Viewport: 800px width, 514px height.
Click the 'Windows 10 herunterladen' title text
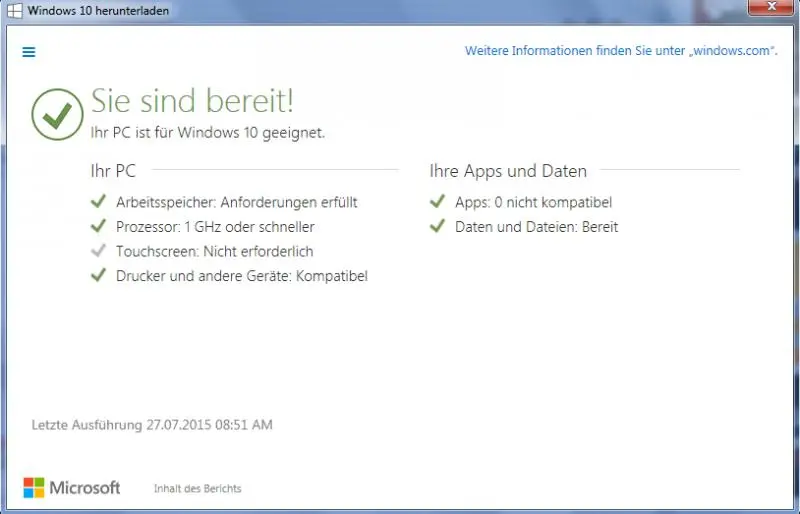point(98,10)
